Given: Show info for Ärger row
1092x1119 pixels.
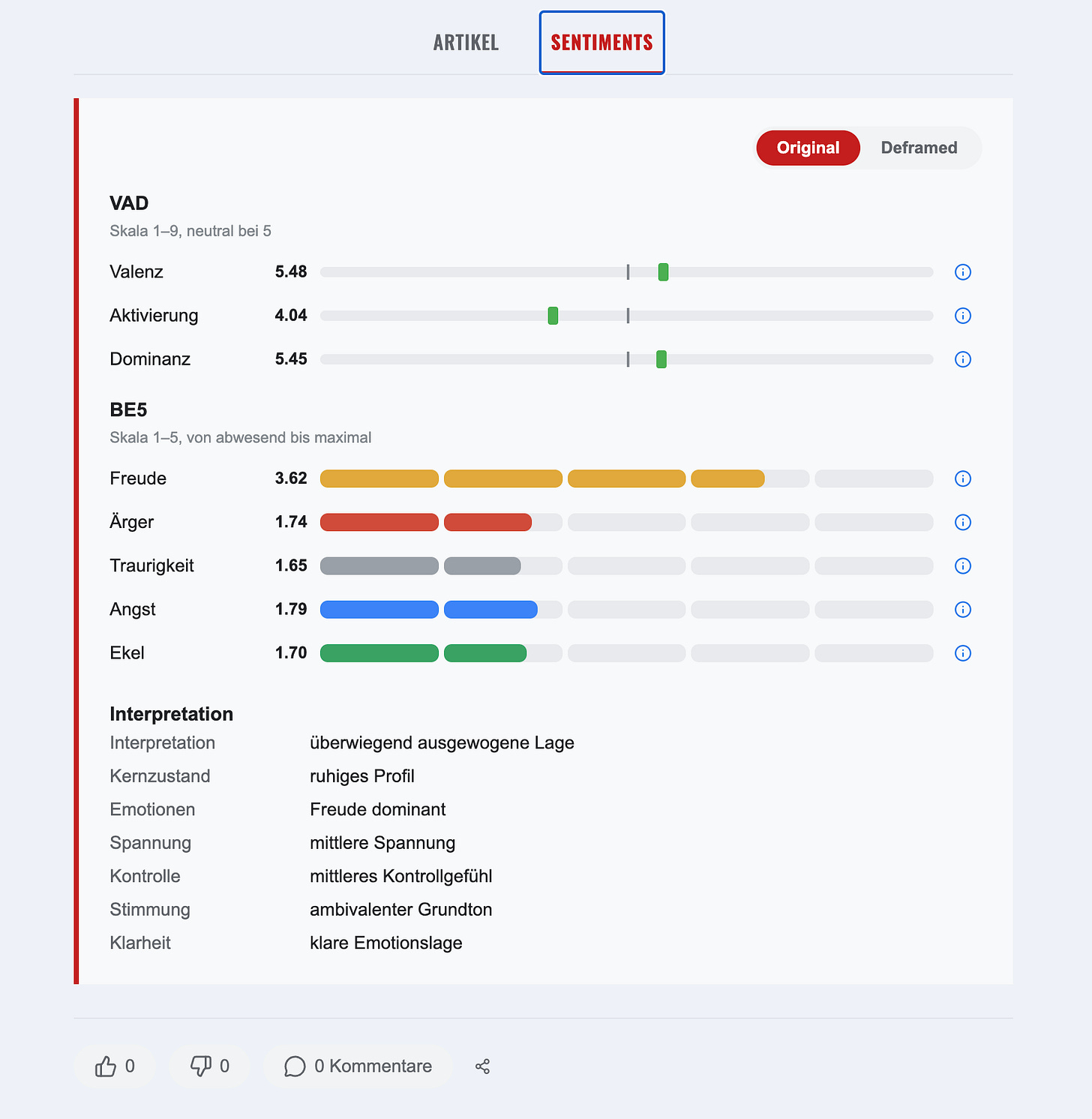Looking at the screenshot, I should coord(963,522).
